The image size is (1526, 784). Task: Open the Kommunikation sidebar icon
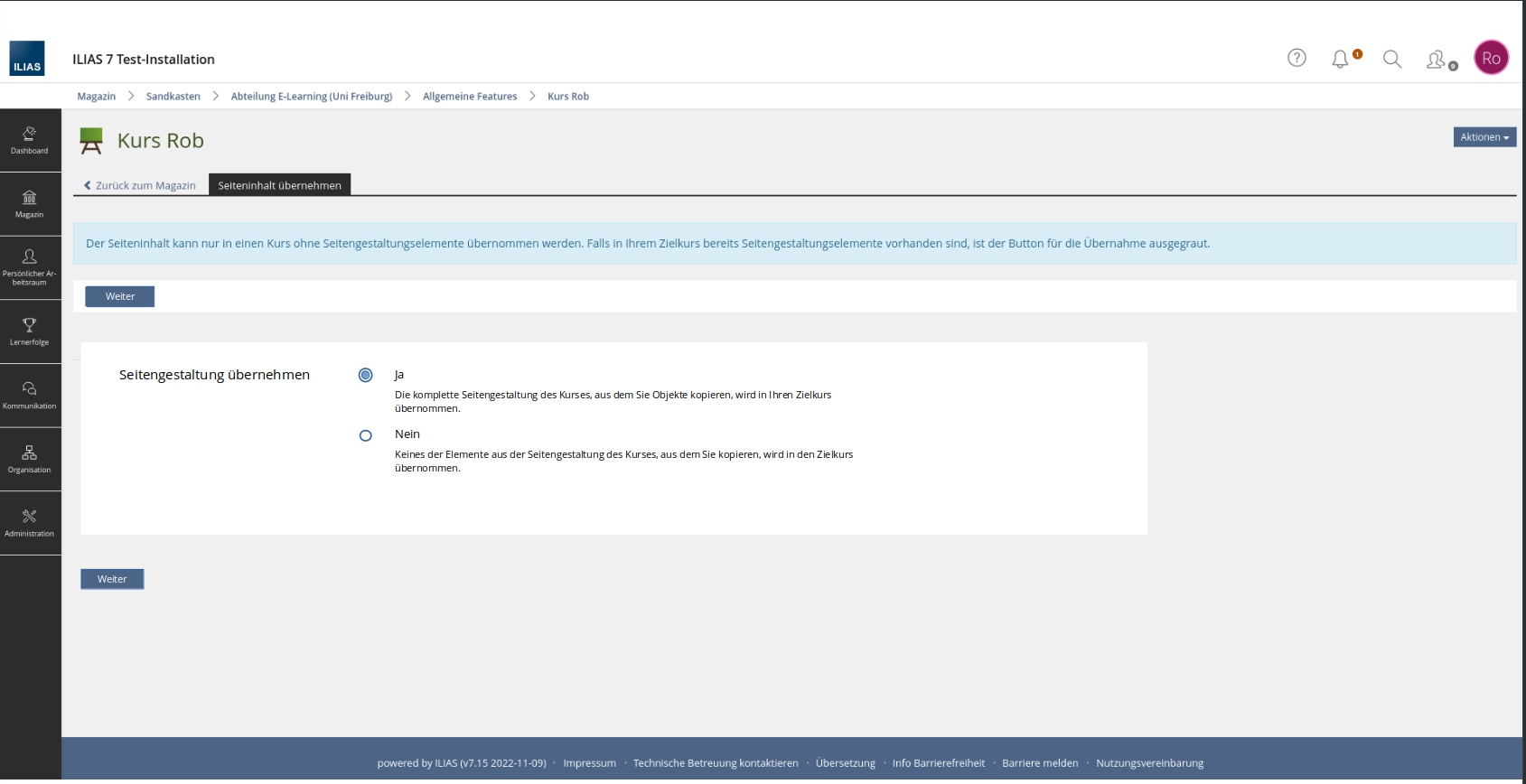(30, 396)
